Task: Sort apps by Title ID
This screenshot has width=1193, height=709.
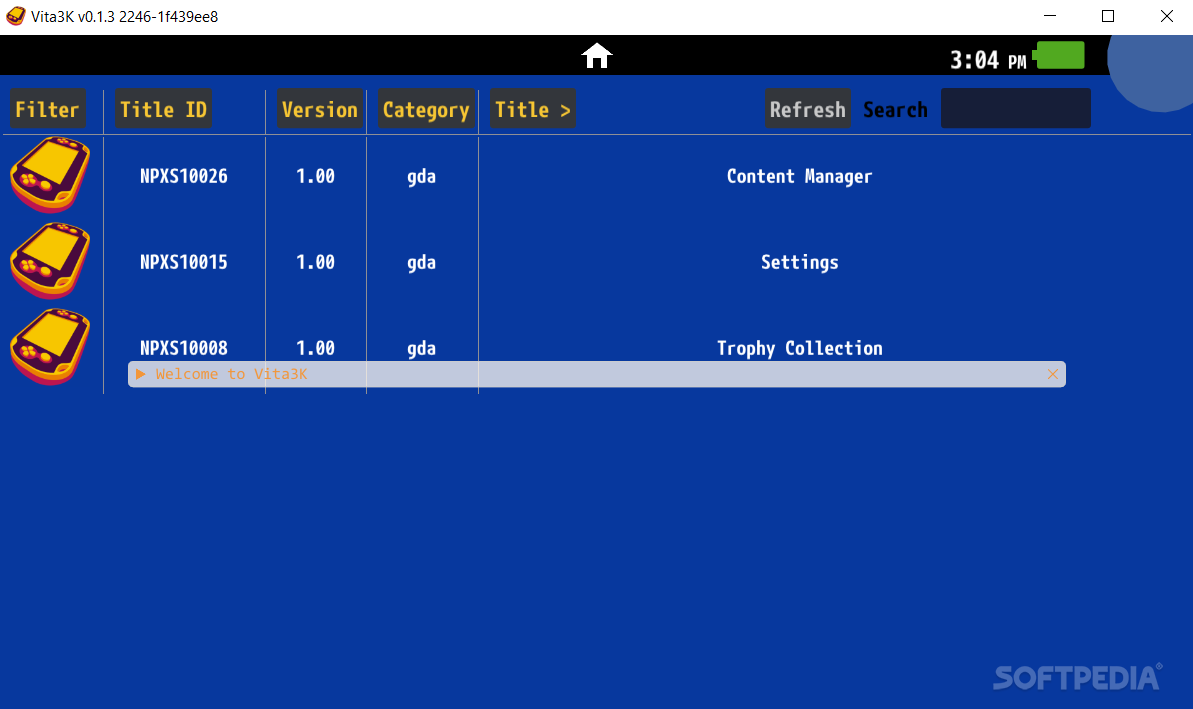Action: [164, 109]
